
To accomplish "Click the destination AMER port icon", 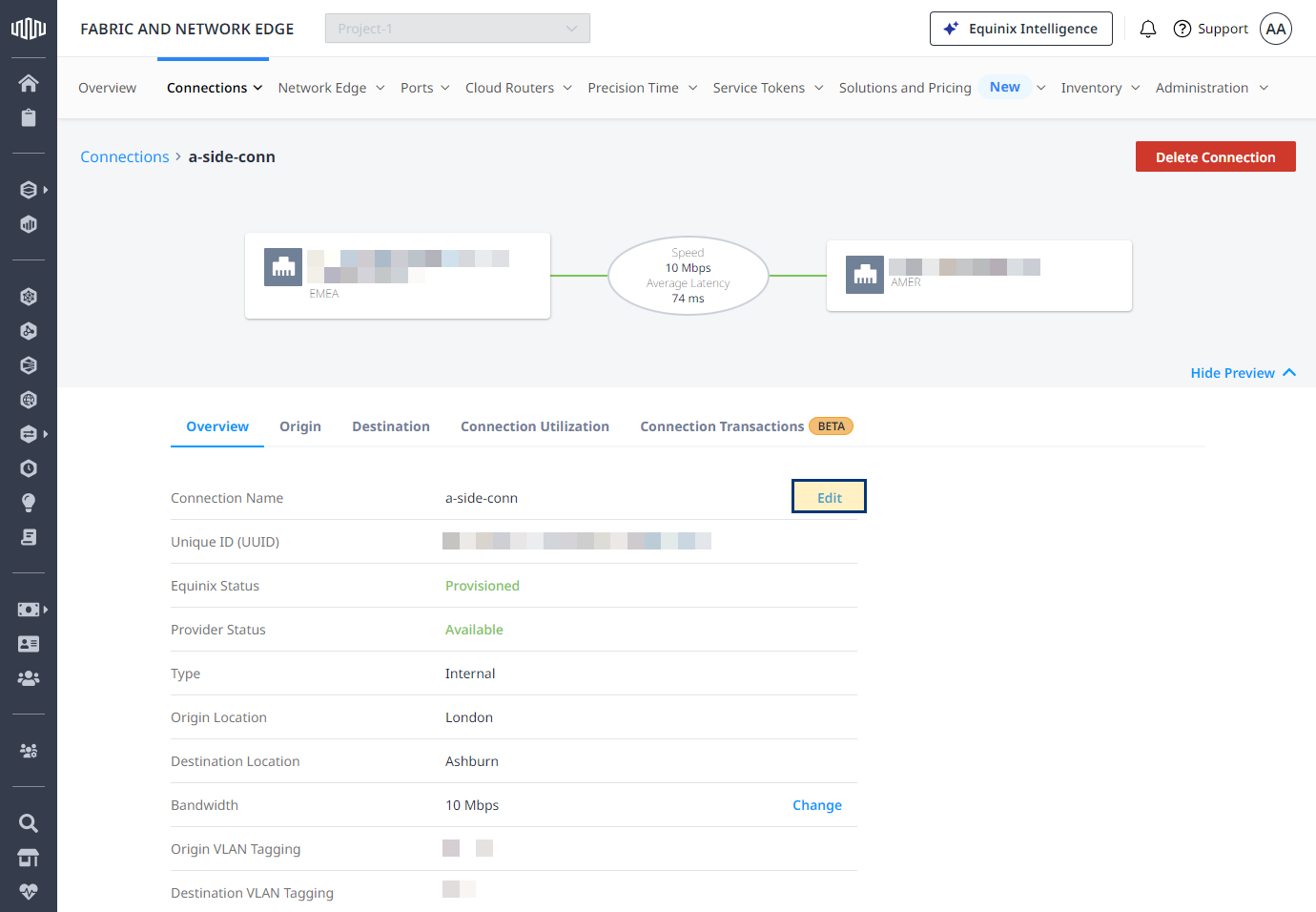I will click(x=865, y=275).
